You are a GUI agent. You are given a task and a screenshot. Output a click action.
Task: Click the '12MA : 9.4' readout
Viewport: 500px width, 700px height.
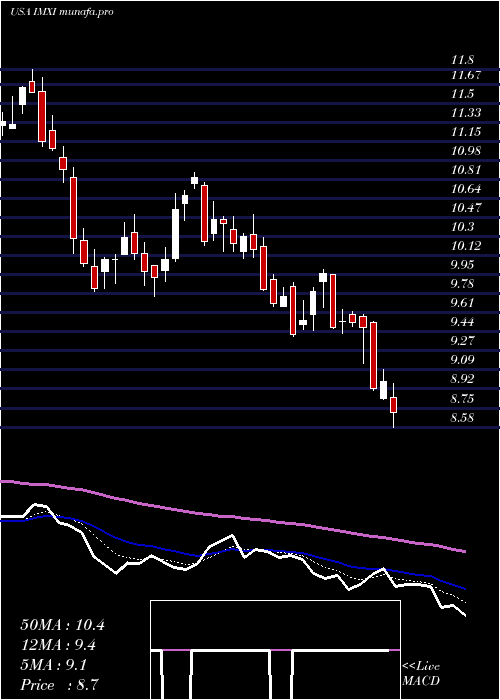pyautogui.click(x=59, y=645)
